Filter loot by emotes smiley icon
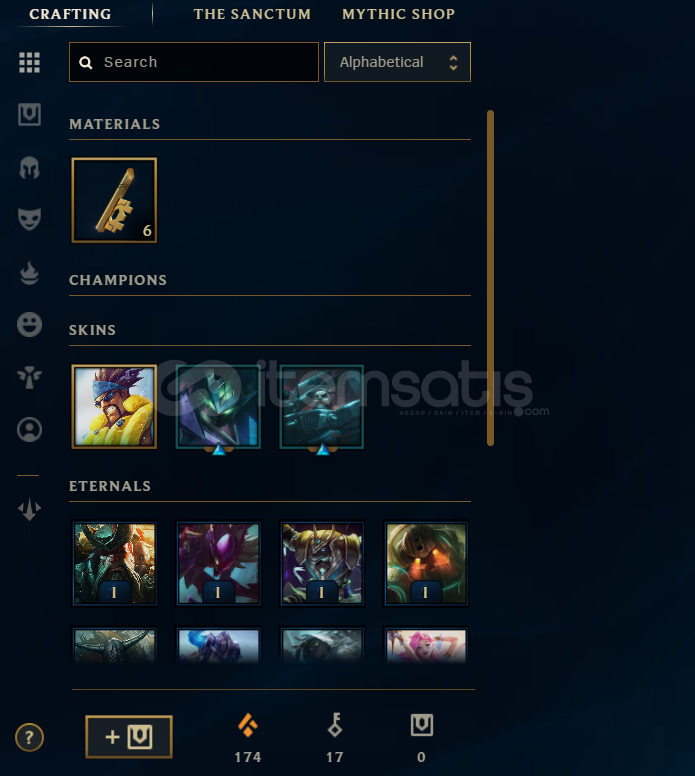The image size is (695, 776). 29,325
